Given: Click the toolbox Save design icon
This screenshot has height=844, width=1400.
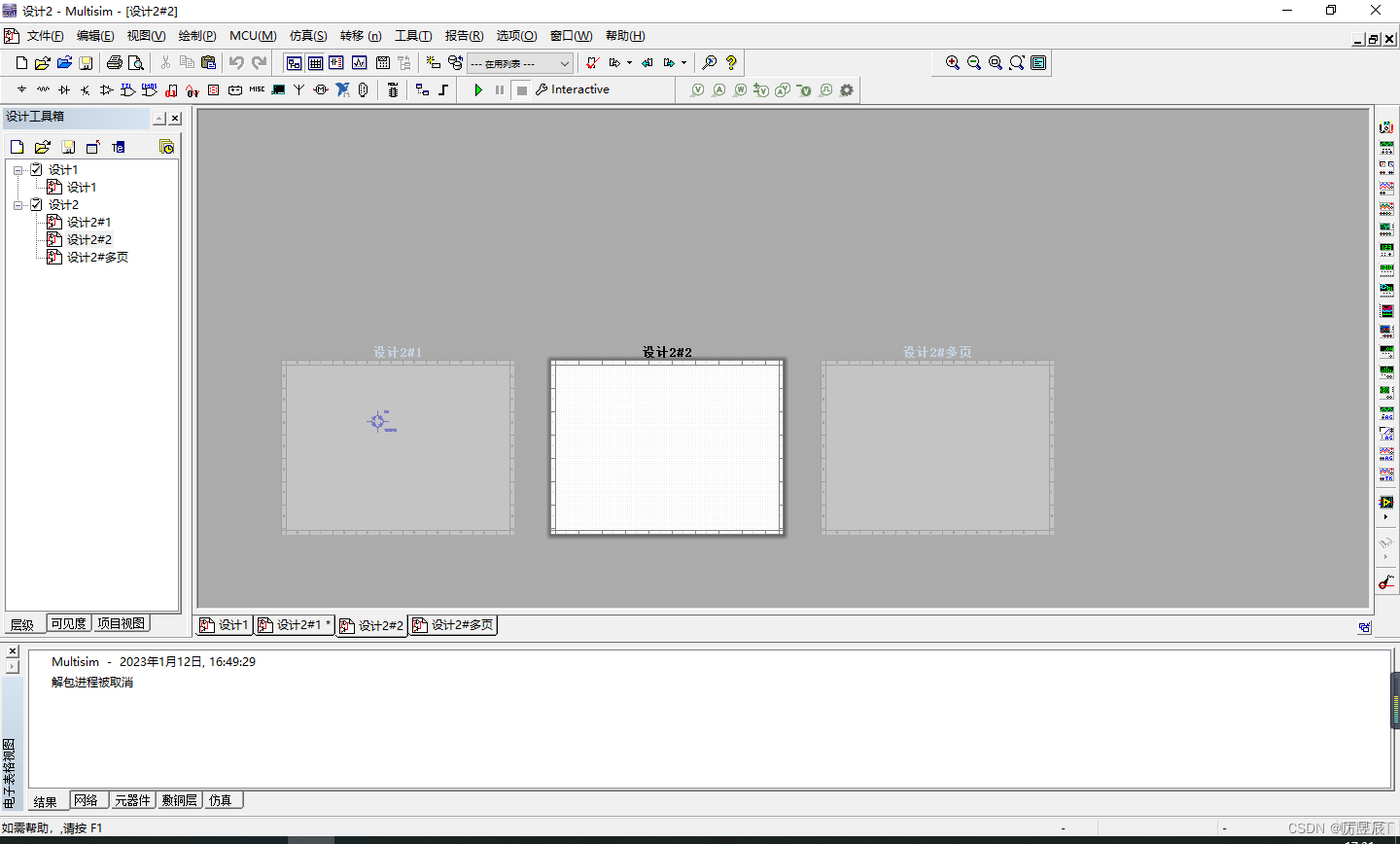Looking at the screenshot, I should (x=68, y=147).
